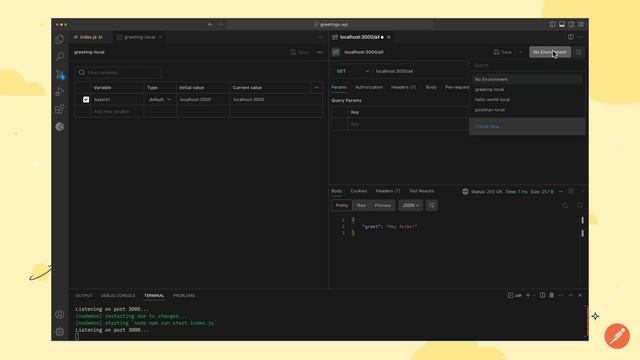Toggle secondary side bar layout icon
The height and width of the screenshot is (360, 640).
[571, 24]
